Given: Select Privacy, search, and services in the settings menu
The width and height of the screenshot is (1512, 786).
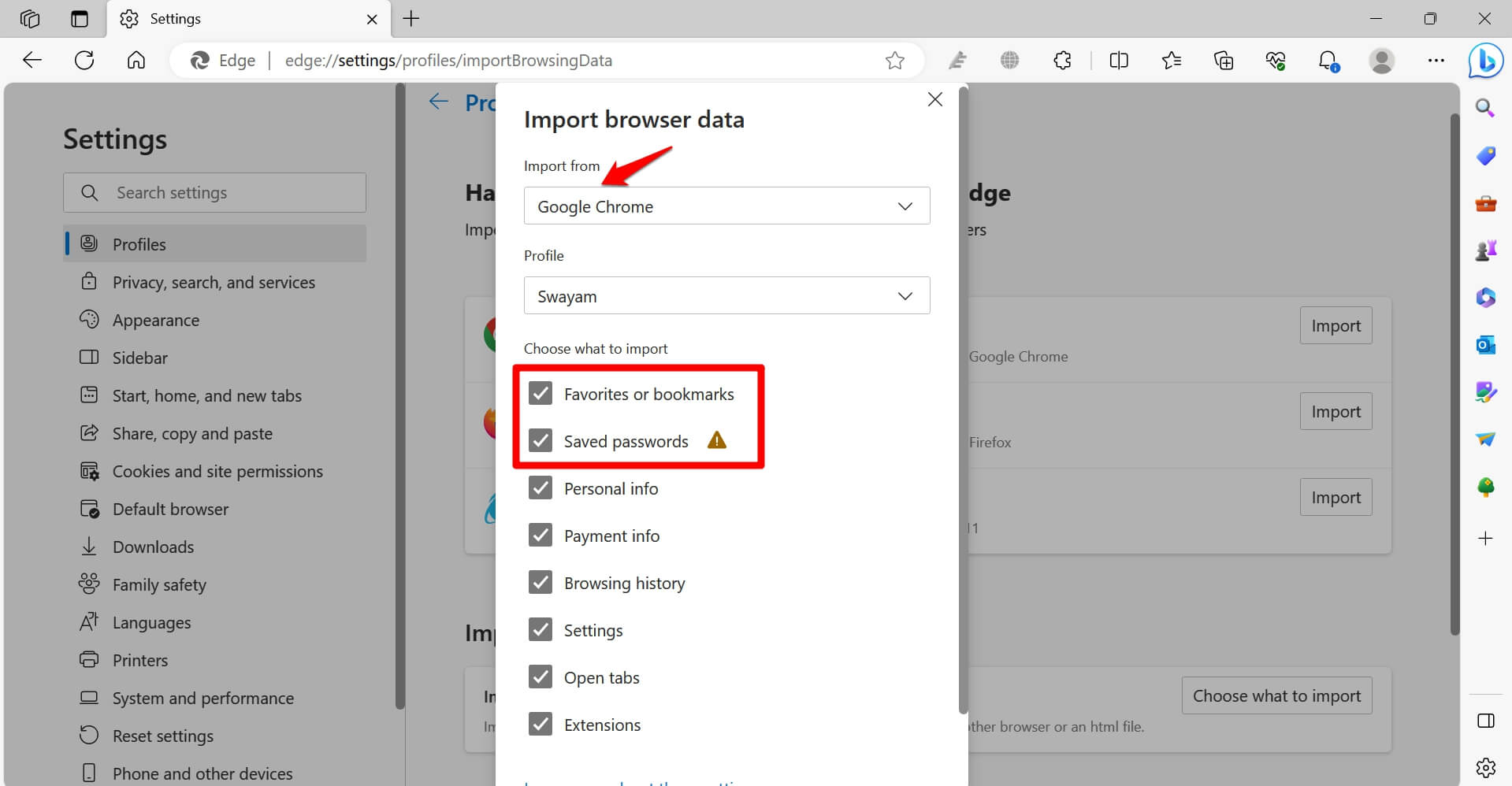Looking at the screenshot, I should click(x=214, y=282).
